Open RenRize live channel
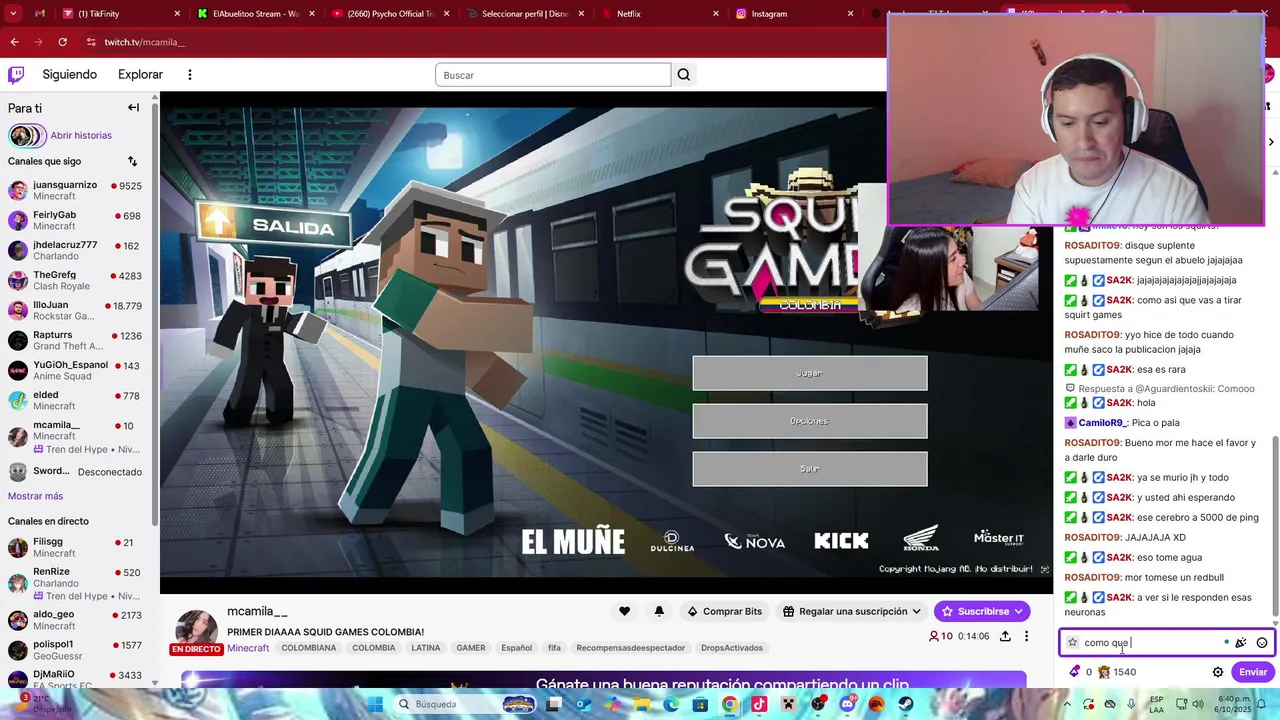This screenshot has width=1280, height=720. (x=75, y=583)
